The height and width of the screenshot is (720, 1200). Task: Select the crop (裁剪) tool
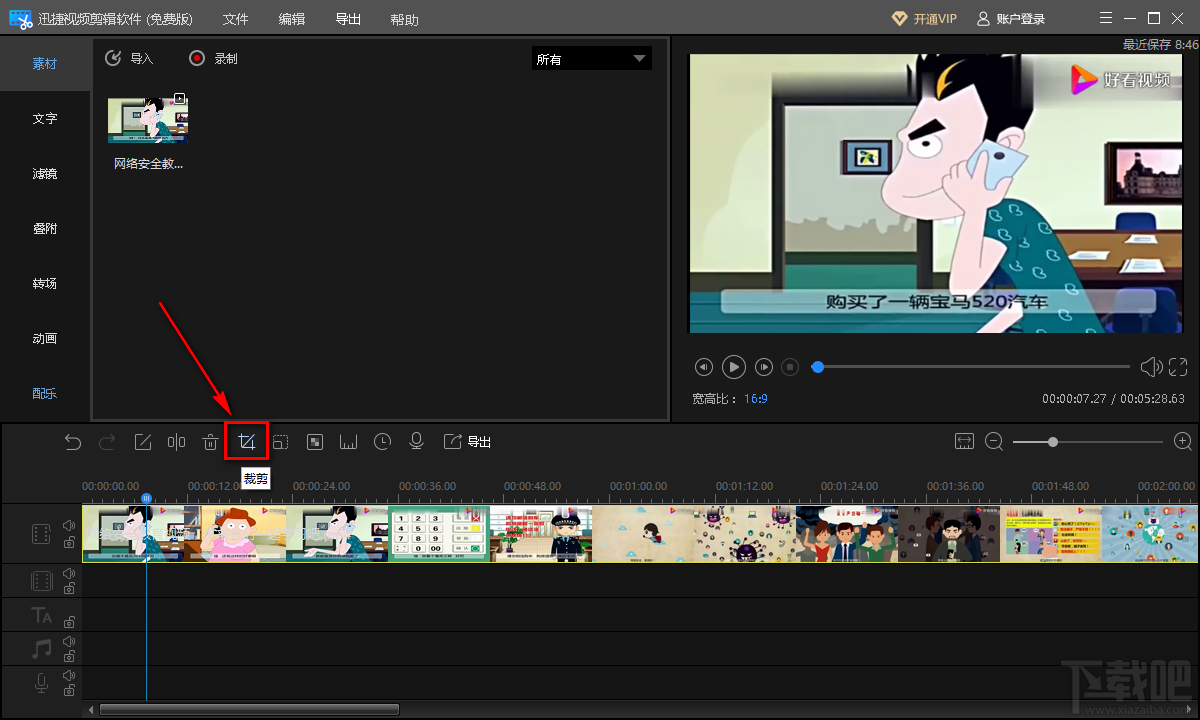[x=247, y=442]
